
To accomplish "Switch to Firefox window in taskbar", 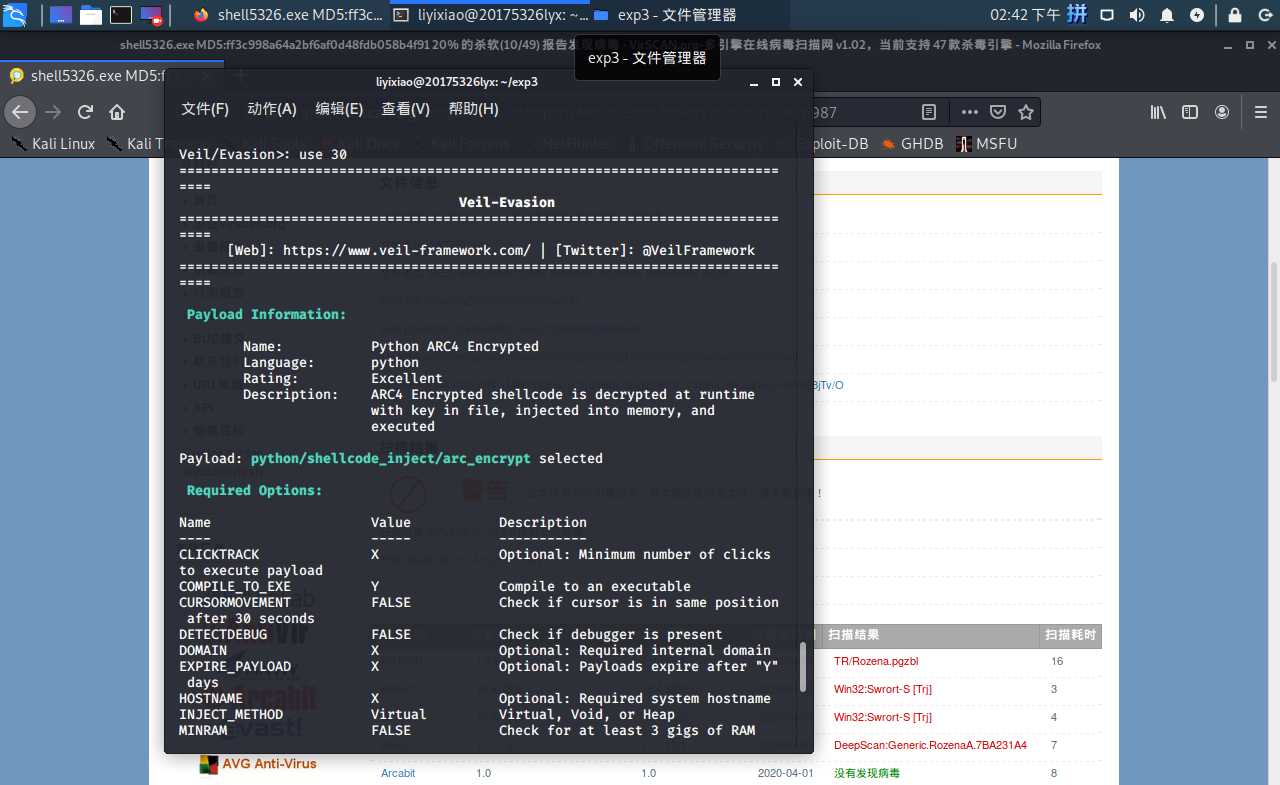I will point(287,15).
